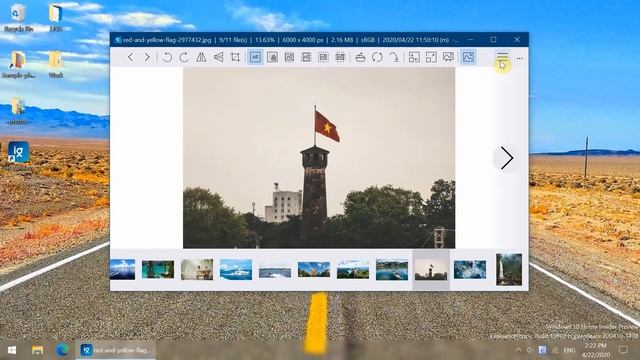
Task: Toggle Window Fit mode
Action: tap(414, 57)
